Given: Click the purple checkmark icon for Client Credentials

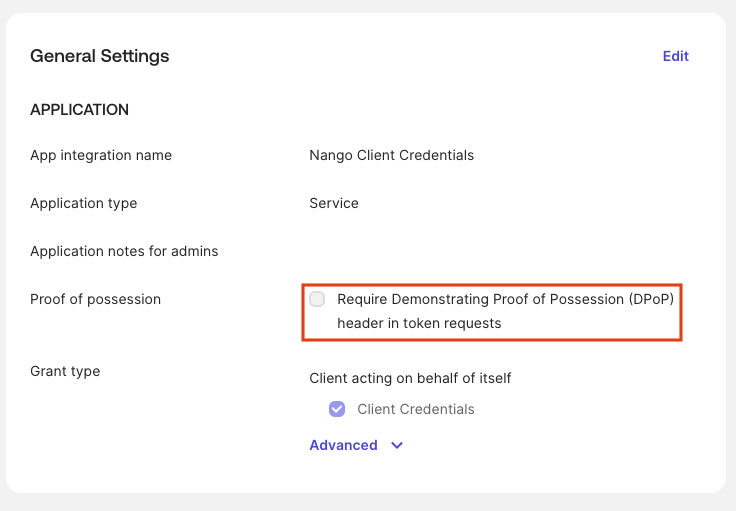Looking at the screenshot, I should [337, 409].
